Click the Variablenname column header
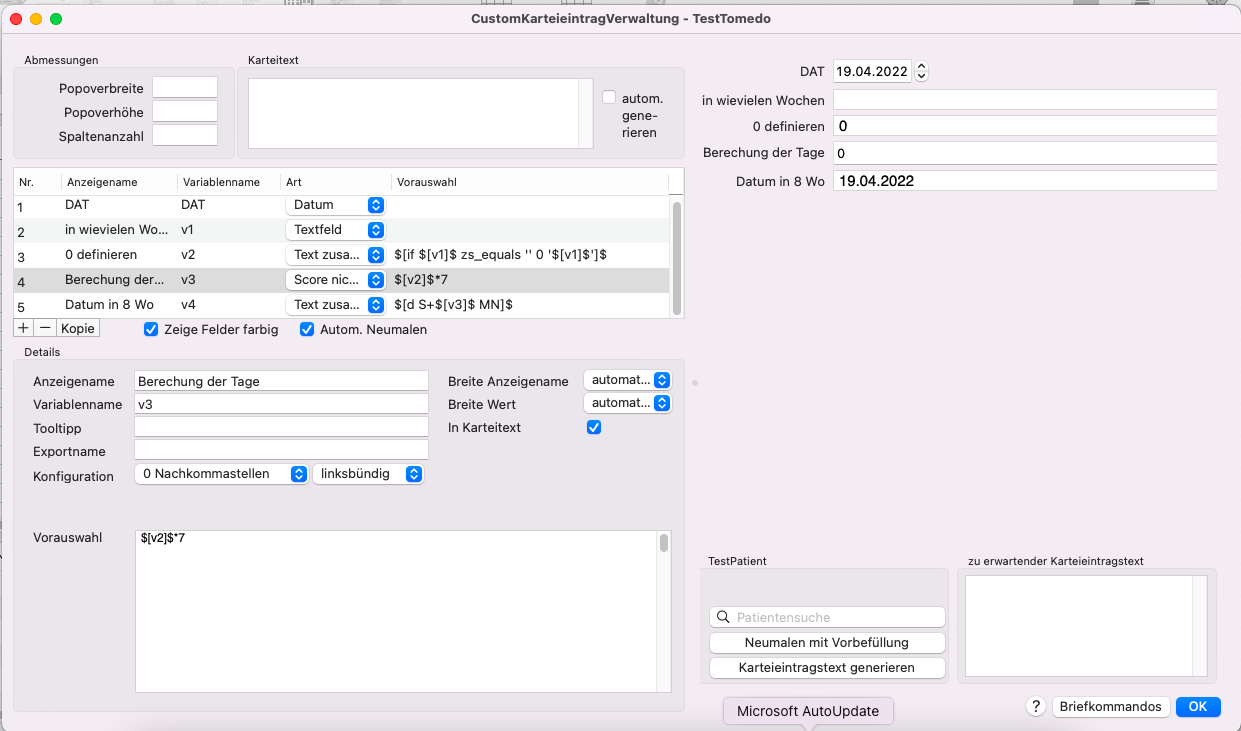Image resolution: width=1241 pixels, height=731 pixels. [229, 182]
